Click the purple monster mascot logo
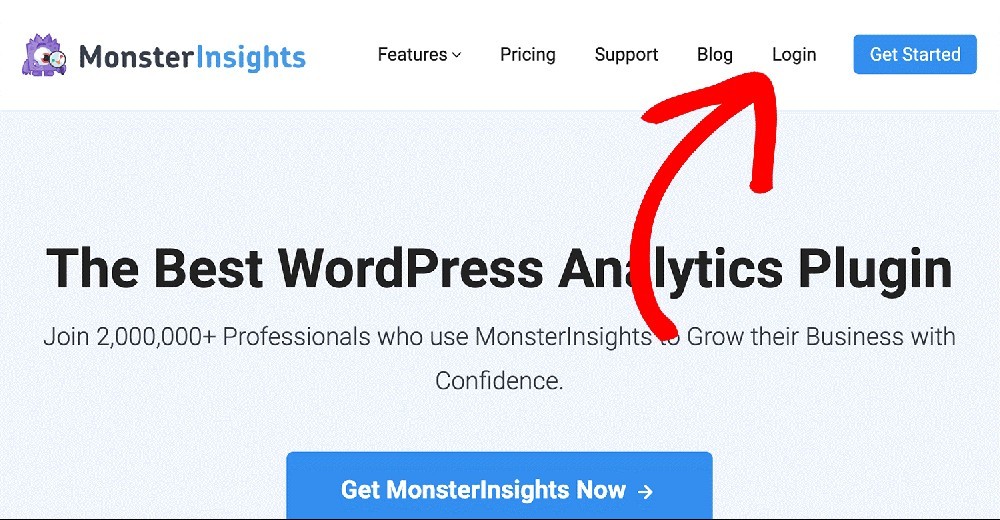Image resolution: width=1000 pixels, height=520 pixels. [x=45, y=56]
